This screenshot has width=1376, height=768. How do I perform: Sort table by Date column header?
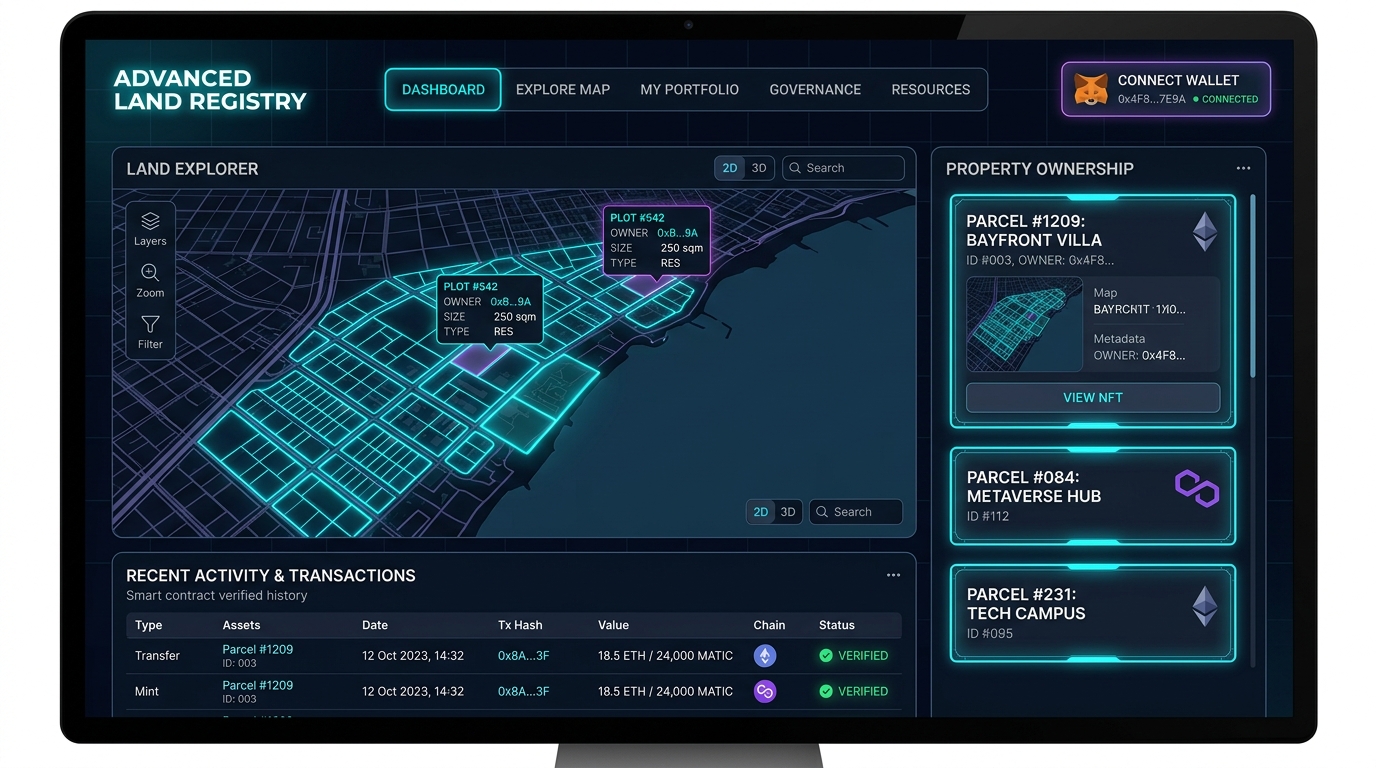(375, 625)
